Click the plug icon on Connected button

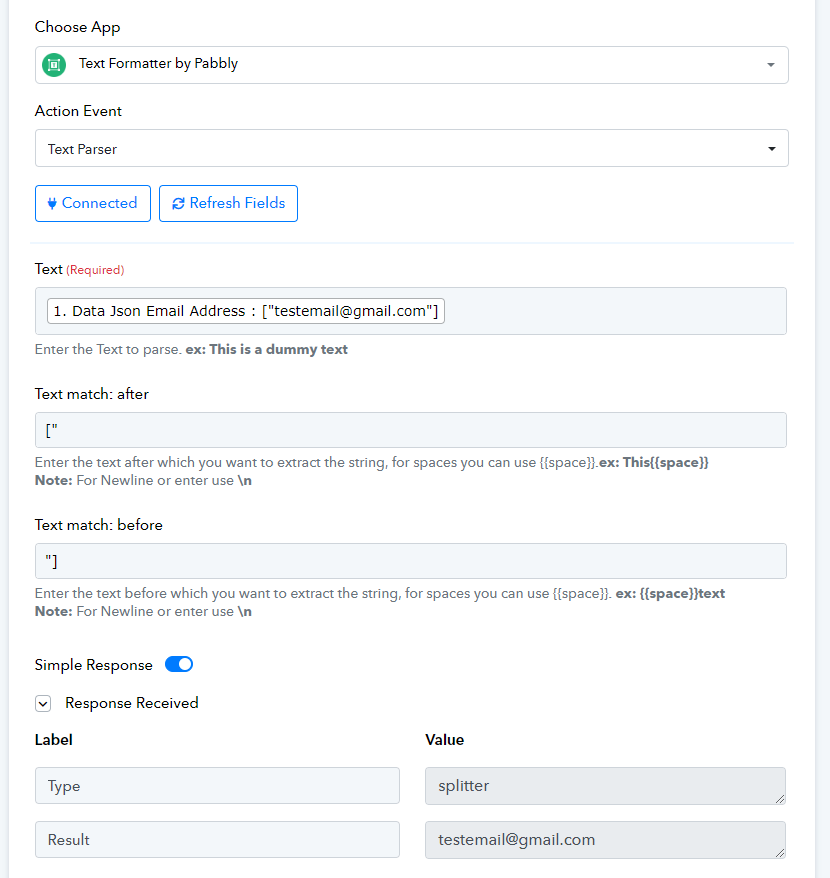(52, 203)
